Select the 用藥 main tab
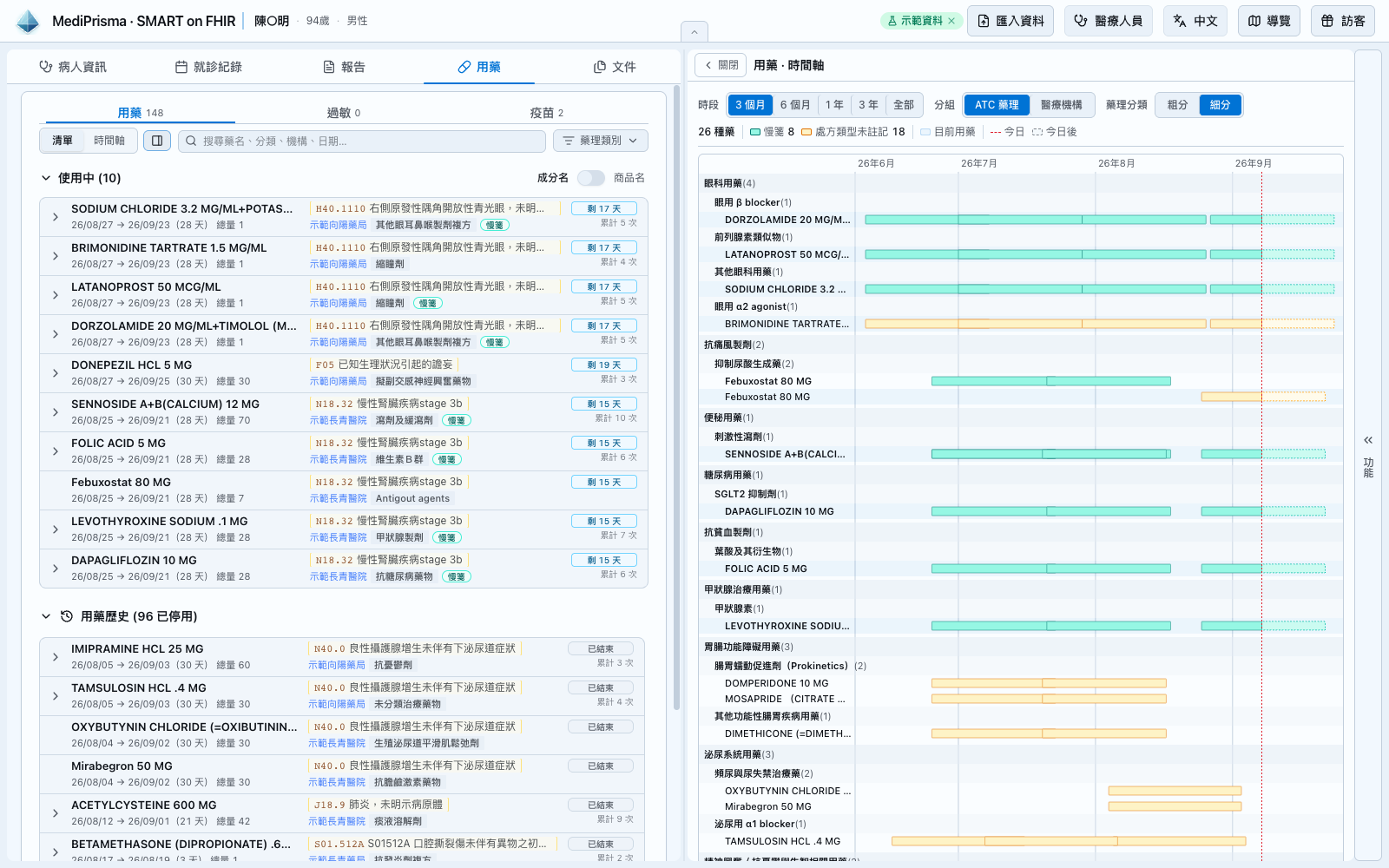1389x868 pixels. pos(479,67)
